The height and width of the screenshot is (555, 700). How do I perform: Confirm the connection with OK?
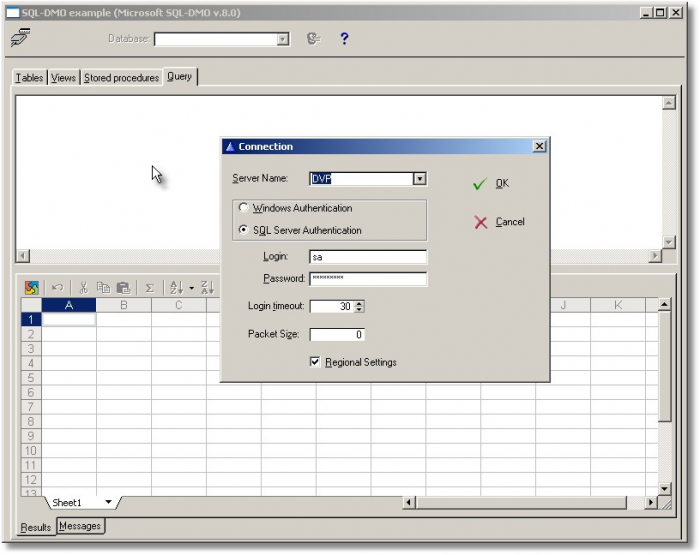(x=491, y=184)
